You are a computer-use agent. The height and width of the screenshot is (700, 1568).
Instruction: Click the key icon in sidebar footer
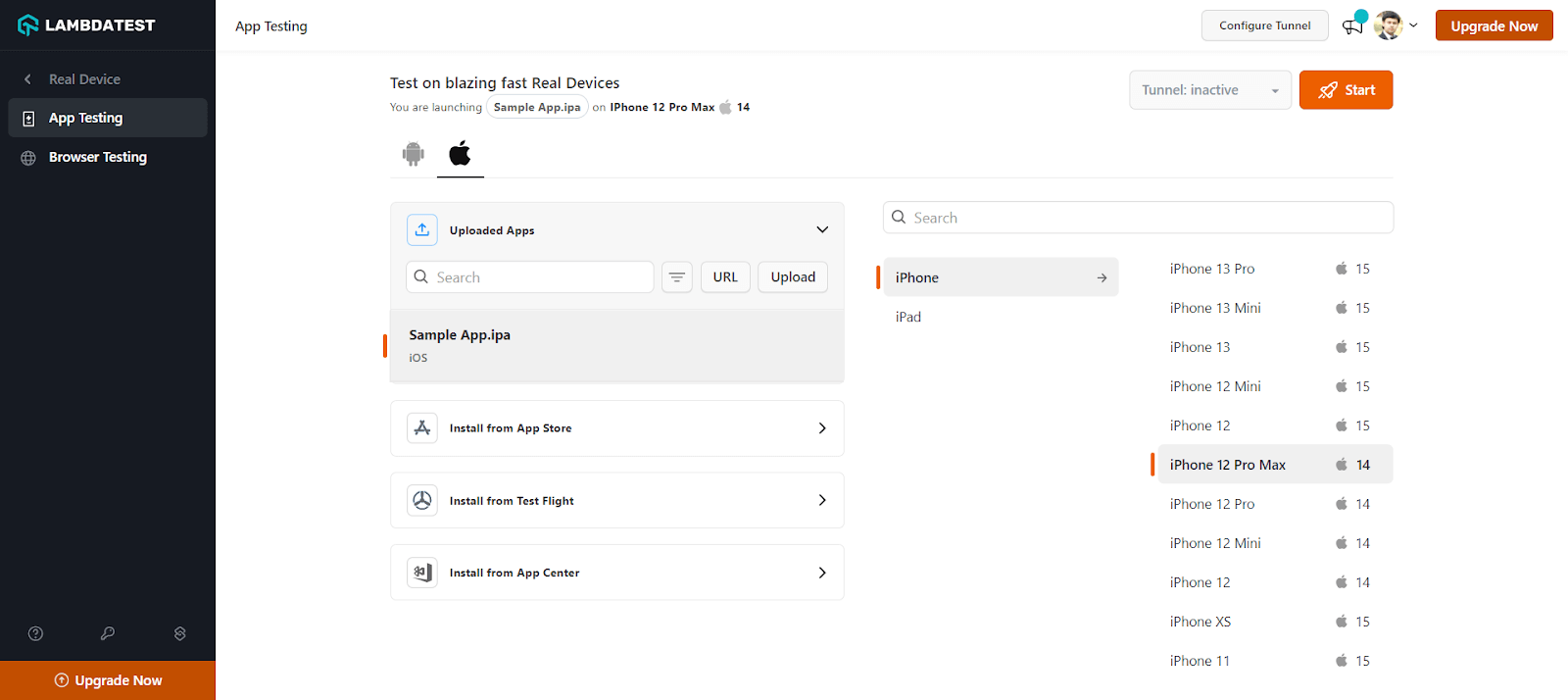pyautogui.click(x=108, y=633)
